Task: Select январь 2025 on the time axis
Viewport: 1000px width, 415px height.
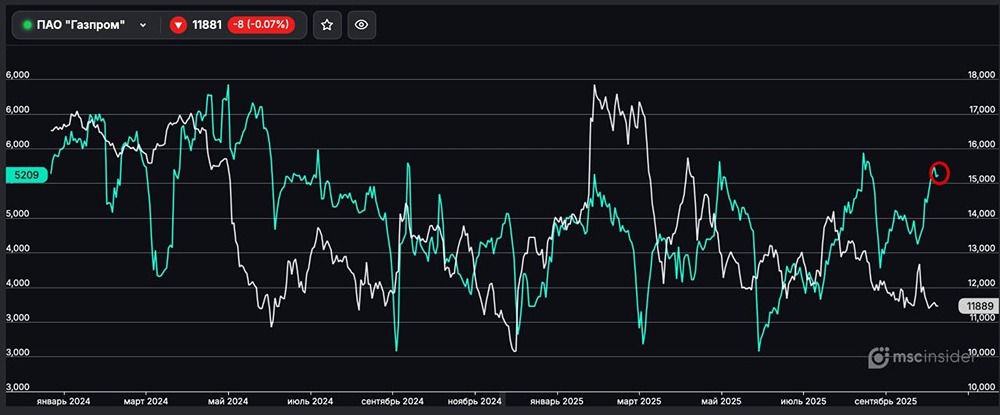Action: coord(558,401)
